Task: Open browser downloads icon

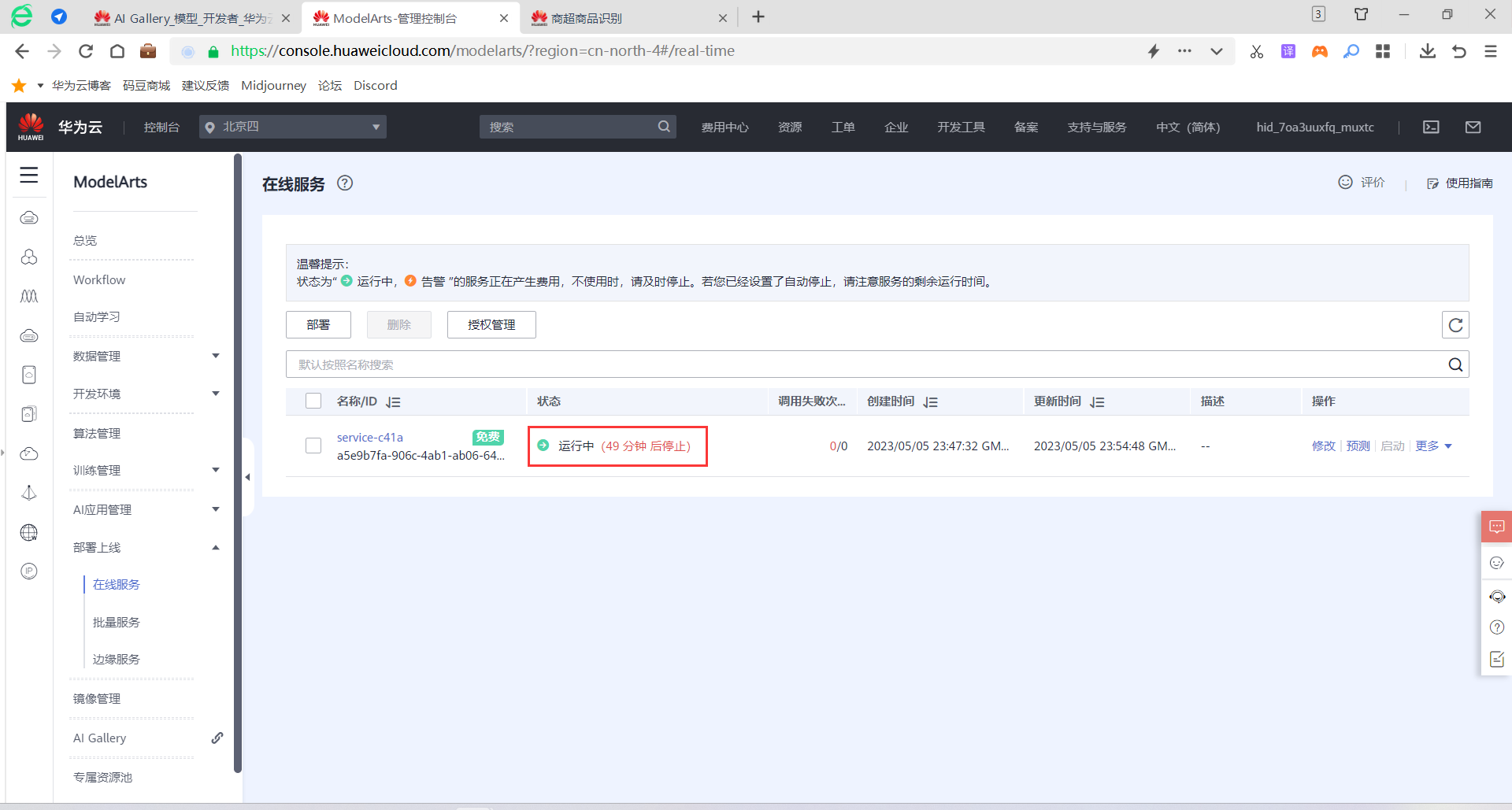Action: pyautogui.click(x=1427, y=51)
